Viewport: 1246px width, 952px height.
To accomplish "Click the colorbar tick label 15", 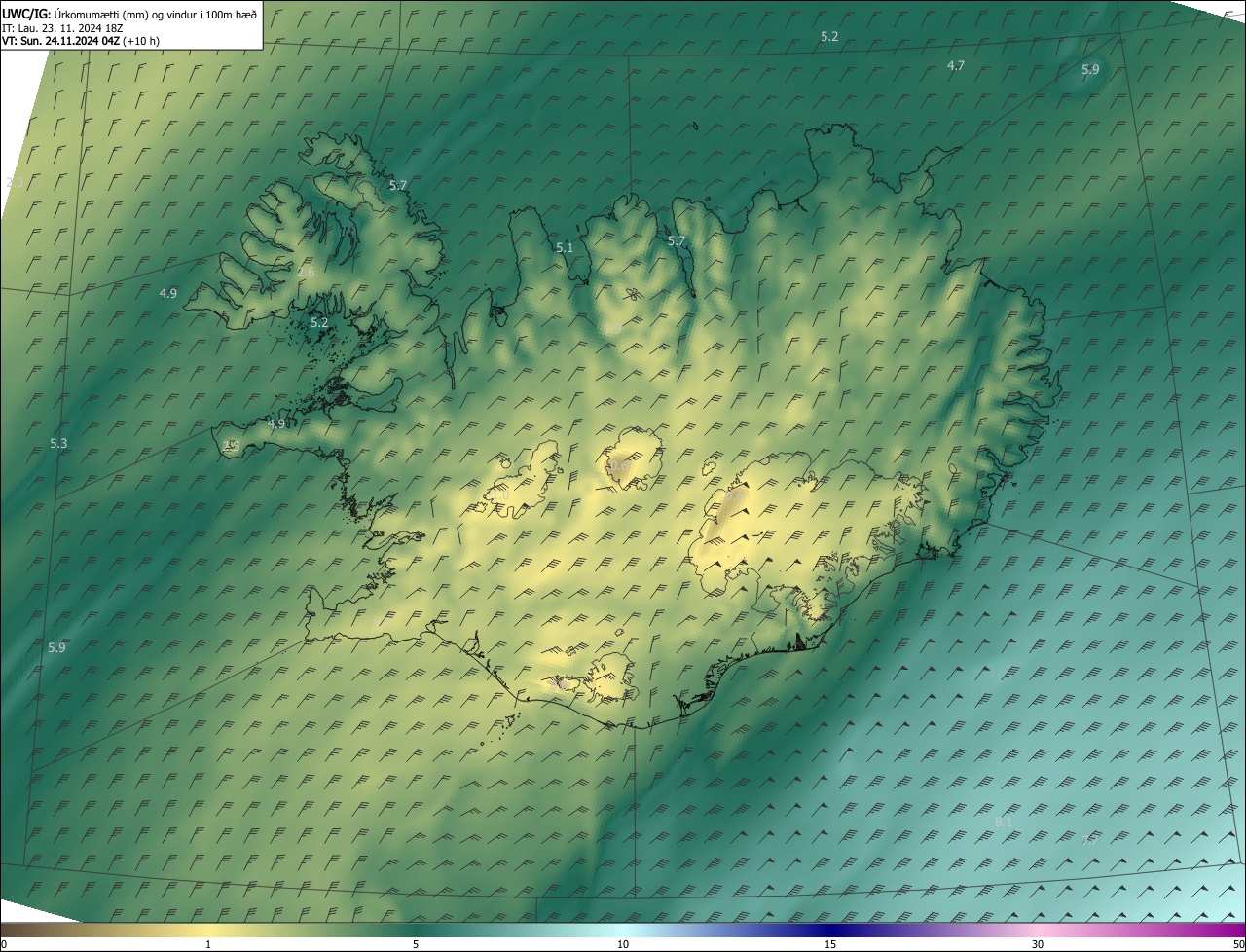I will coord(830,944).
